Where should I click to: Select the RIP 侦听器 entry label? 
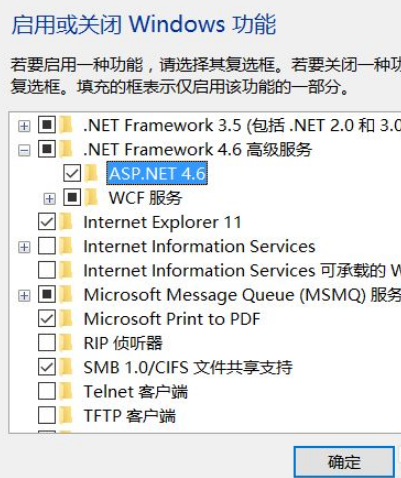coord(123,343)
